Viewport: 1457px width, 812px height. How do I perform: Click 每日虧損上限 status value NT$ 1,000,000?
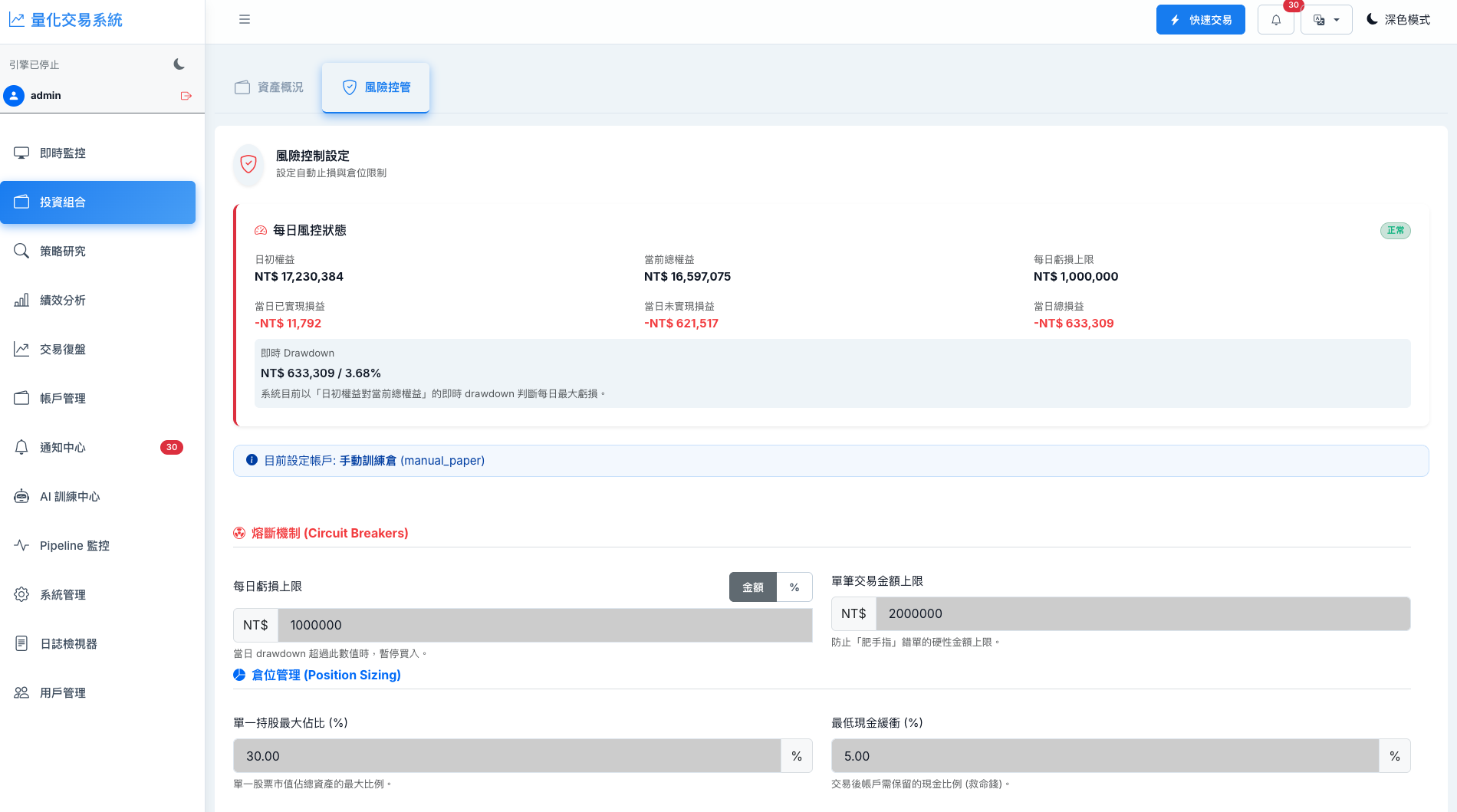[x=1076, y=277]
